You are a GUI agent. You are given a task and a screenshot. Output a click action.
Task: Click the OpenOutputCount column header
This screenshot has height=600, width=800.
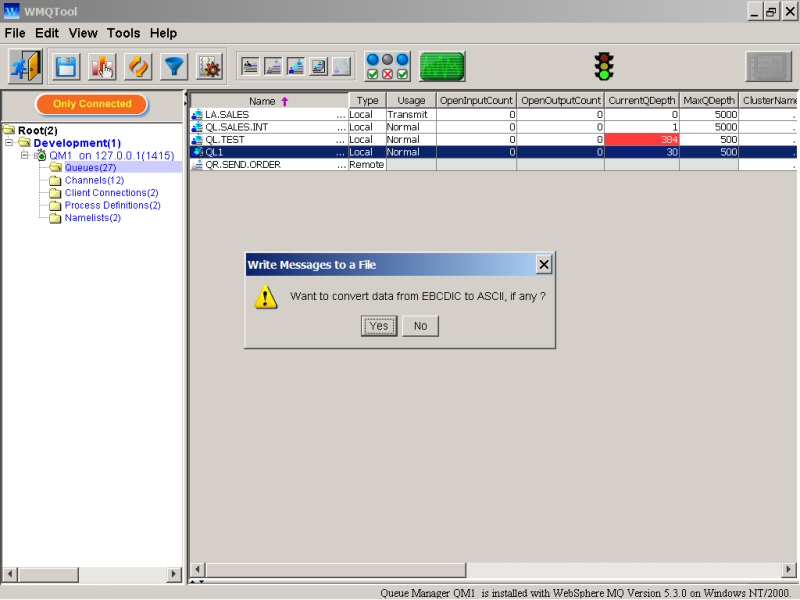pyautogui.click(x=561, y=101)
